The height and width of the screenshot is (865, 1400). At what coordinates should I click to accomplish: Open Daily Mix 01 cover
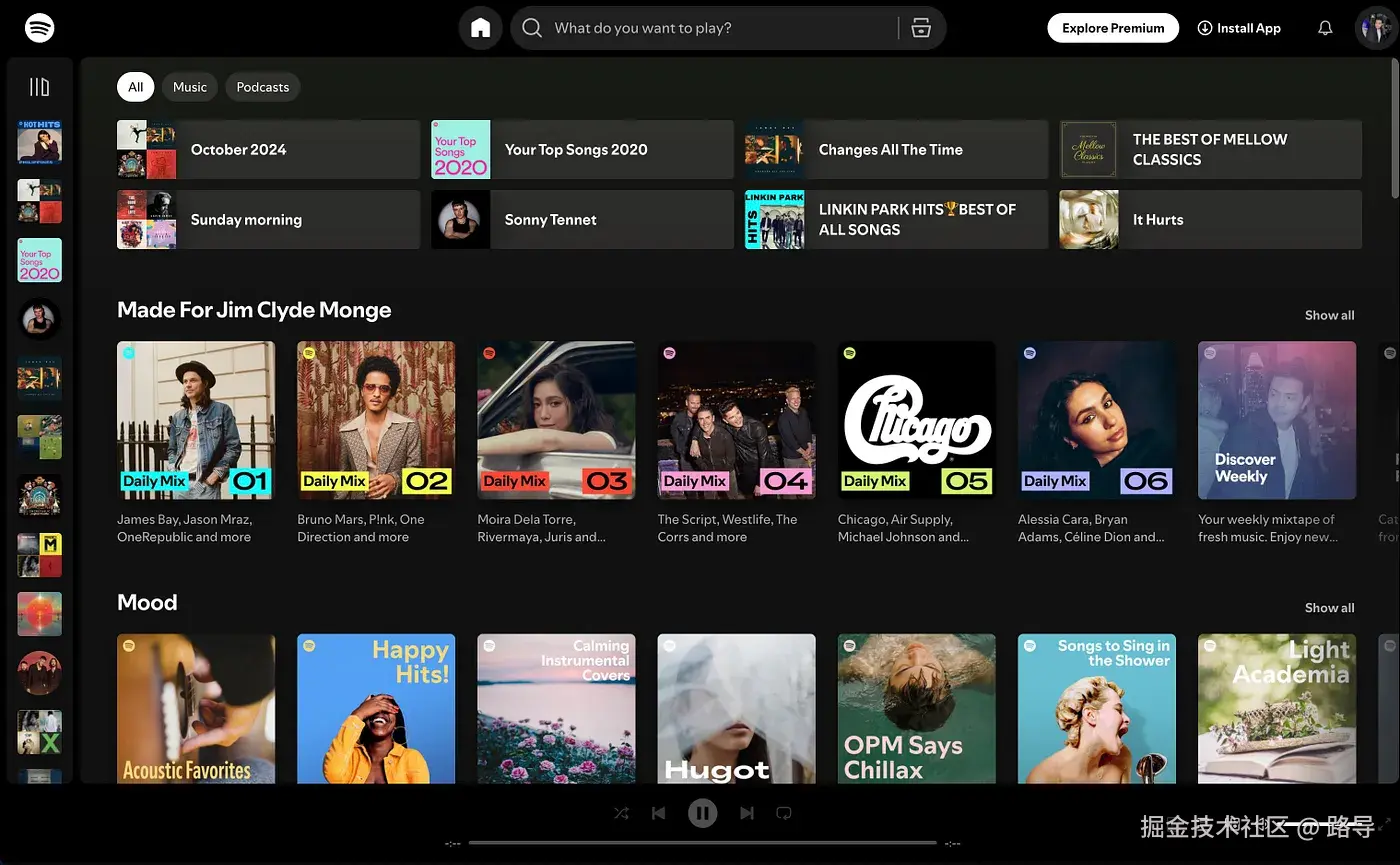(x=196, y=420)
